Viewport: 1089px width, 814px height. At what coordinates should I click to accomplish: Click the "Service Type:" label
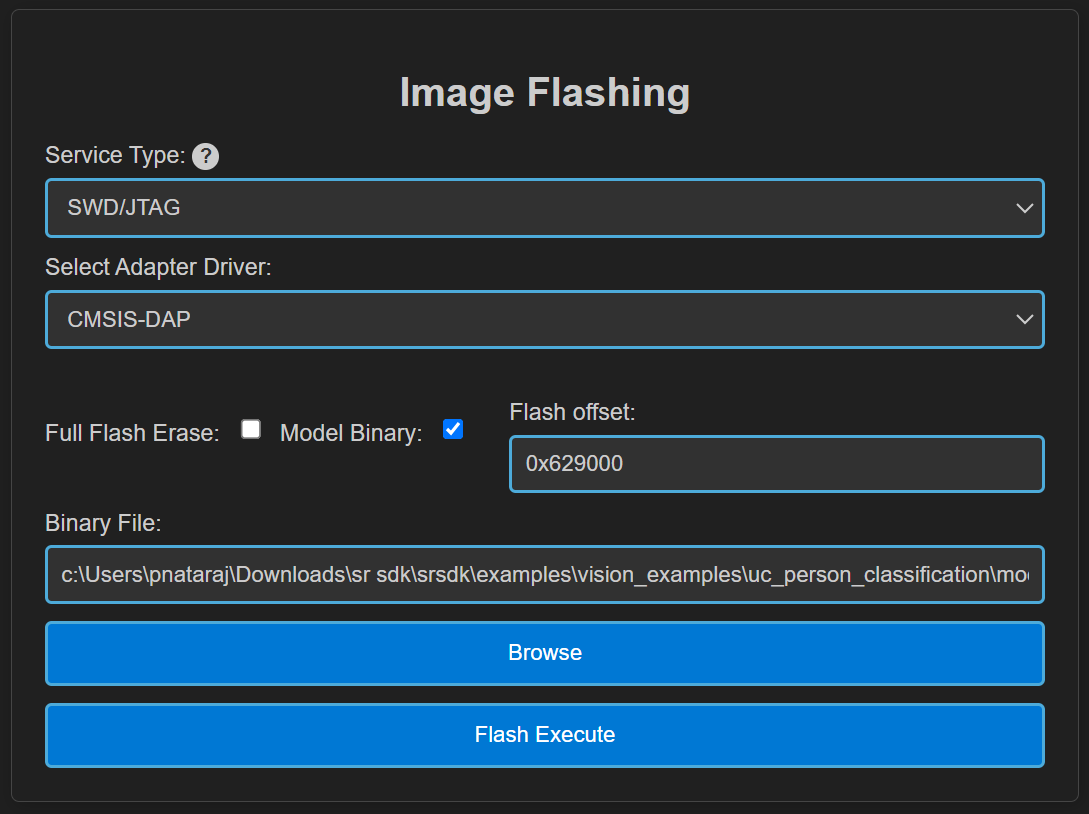(x=115, y=156)
